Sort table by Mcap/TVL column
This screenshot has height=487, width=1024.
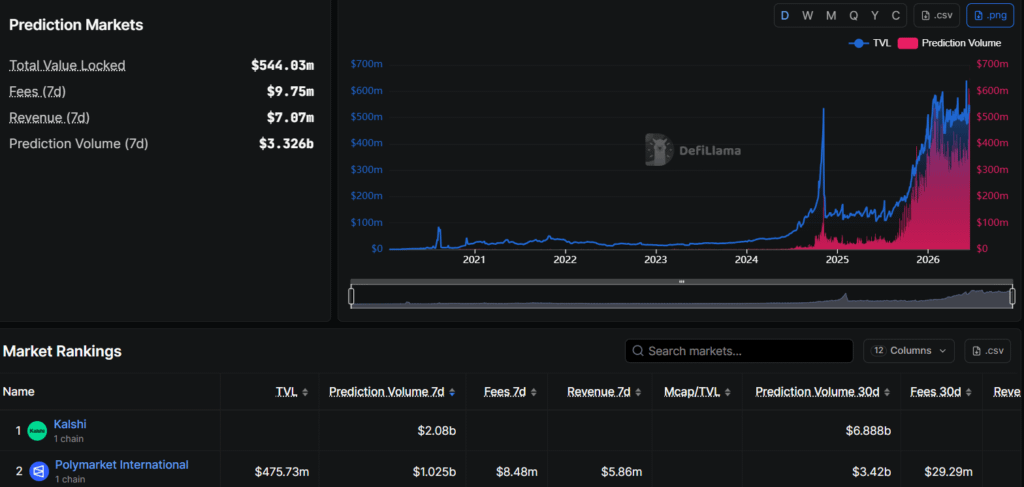click(x=697, y=392)
